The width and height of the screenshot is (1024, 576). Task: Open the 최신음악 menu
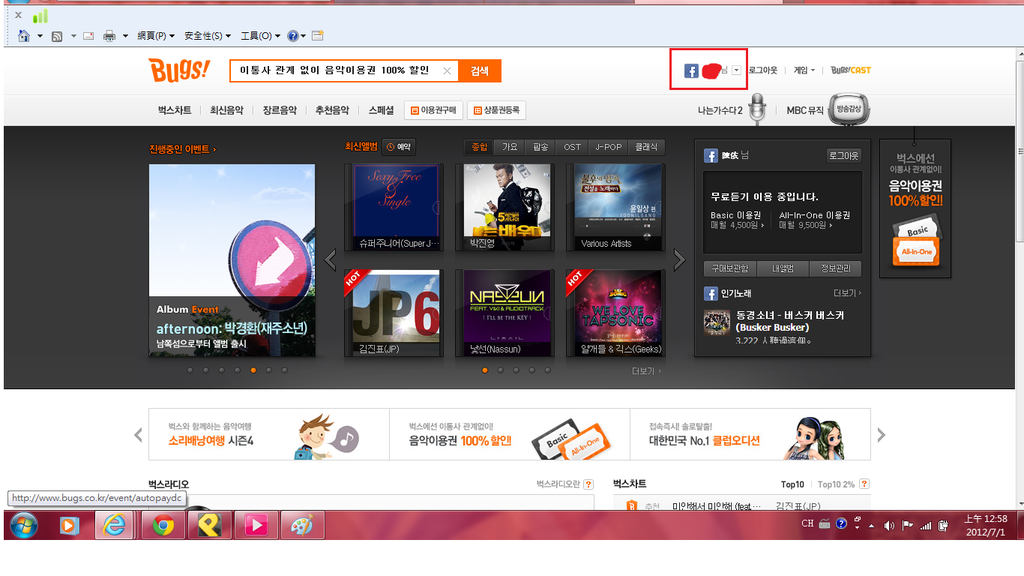tap(227, 110)
